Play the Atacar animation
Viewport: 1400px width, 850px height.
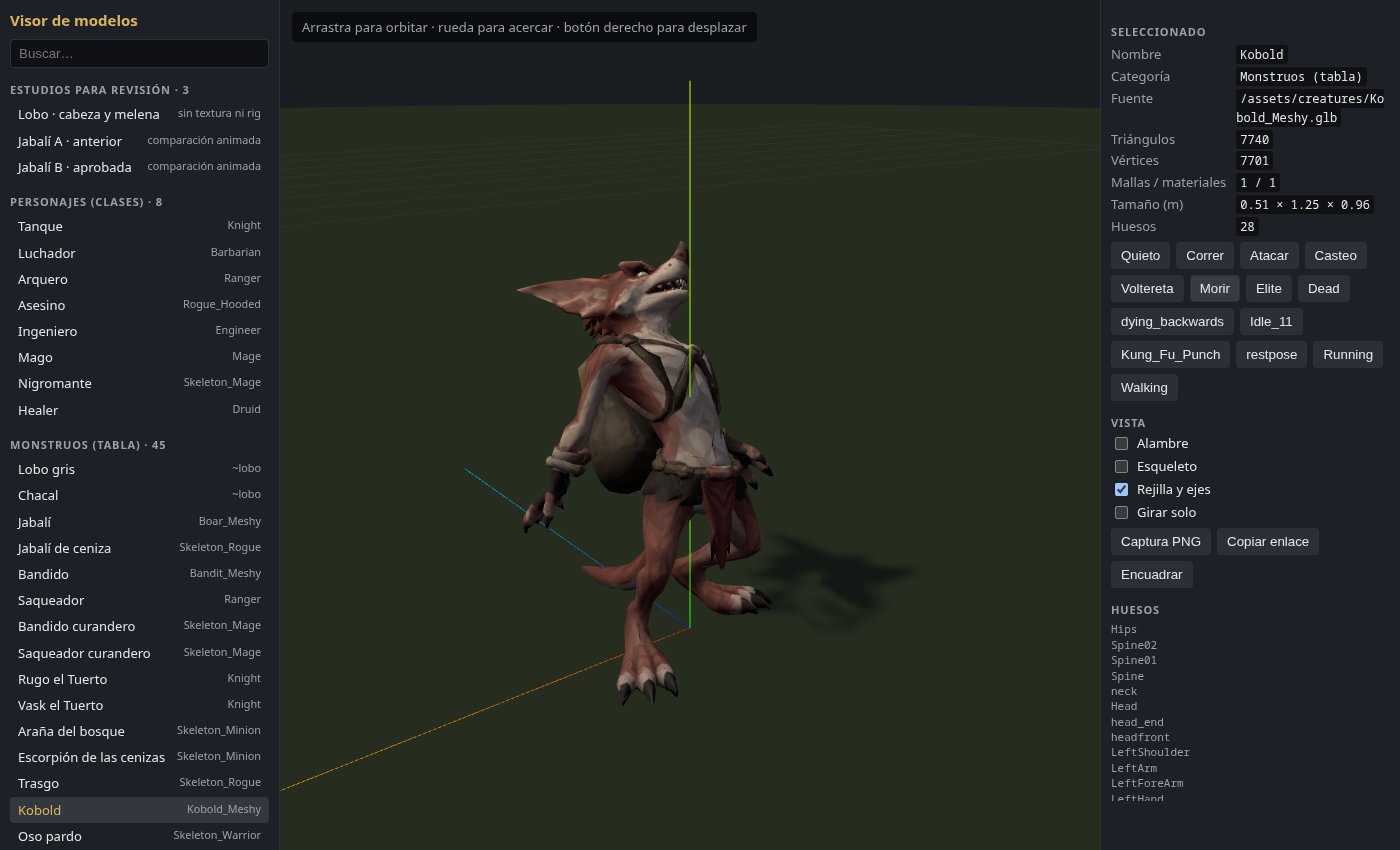click(x=1269, y=255)
